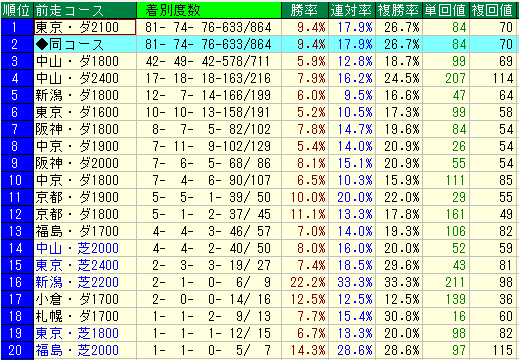This screenshot has width=519, height=360.
Task: Click the 211 単回値 value
Action: point(455,282)
